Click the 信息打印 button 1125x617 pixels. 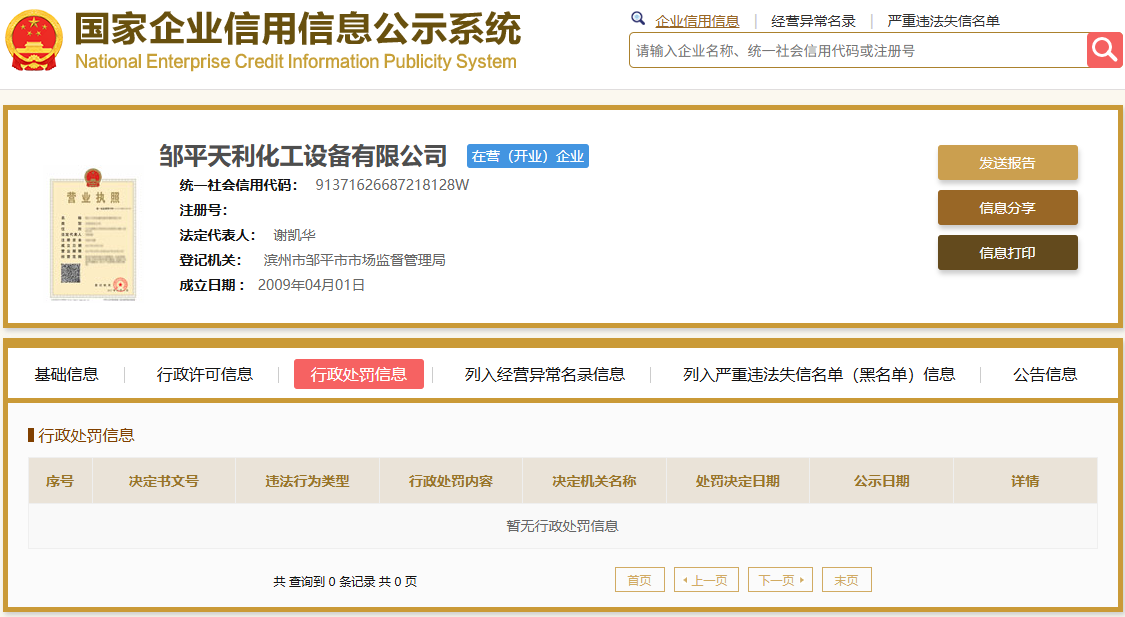1007,253
